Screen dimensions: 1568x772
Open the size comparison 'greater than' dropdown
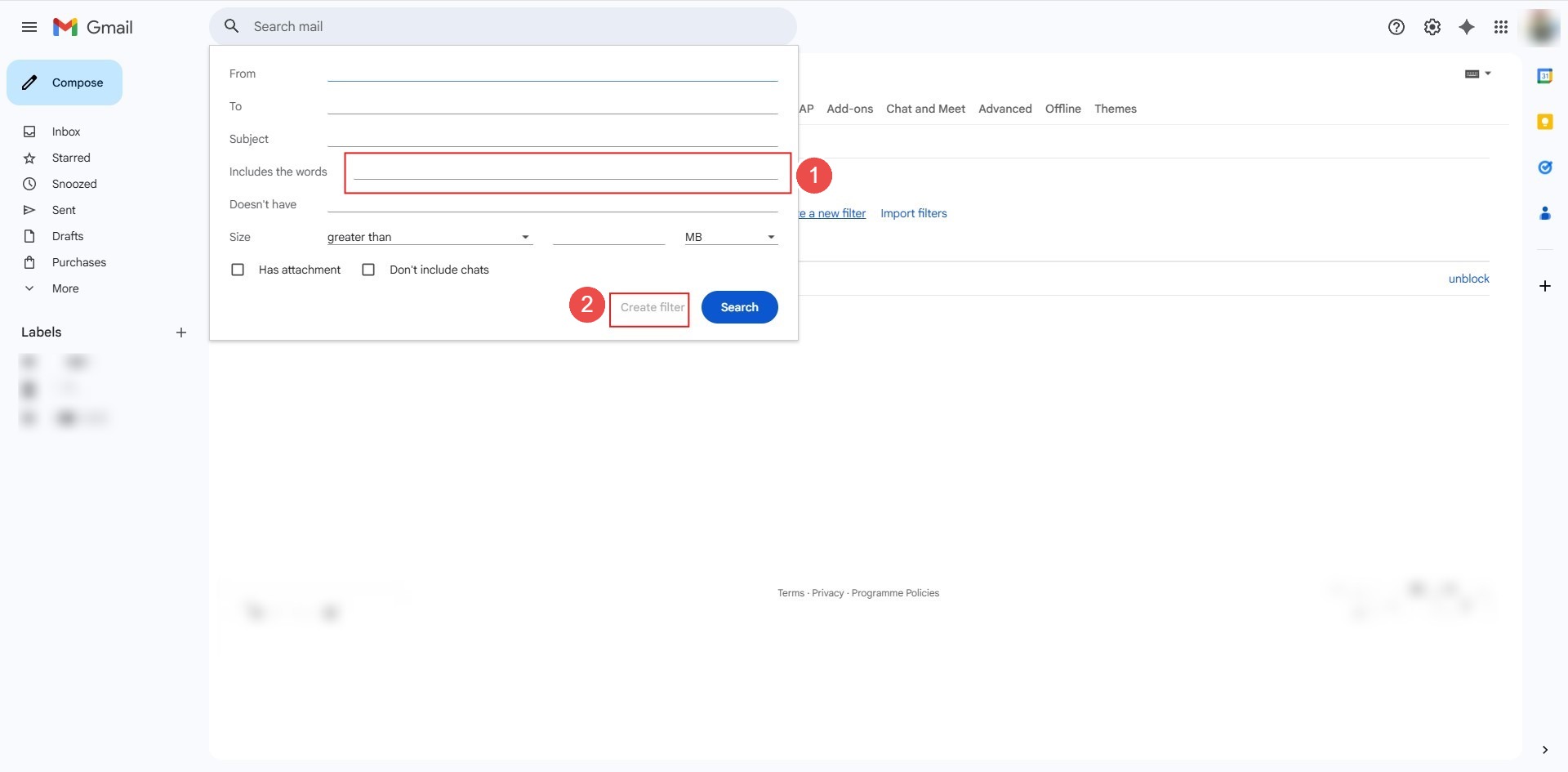(x=429, y=237)
